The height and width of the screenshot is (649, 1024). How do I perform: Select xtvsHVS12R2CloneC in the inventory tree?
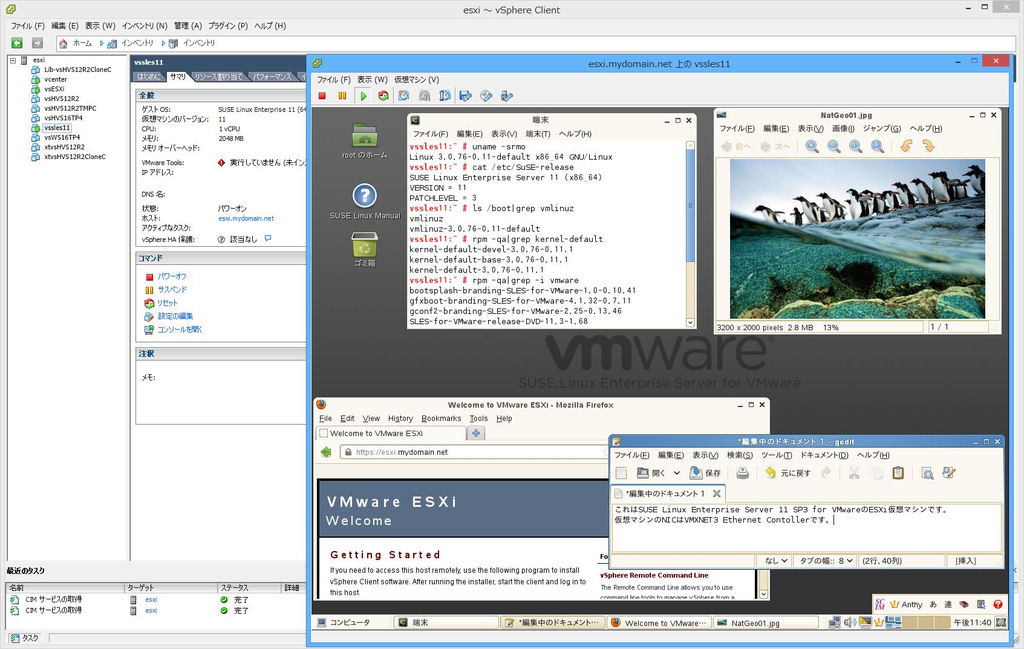coord(74,157)
